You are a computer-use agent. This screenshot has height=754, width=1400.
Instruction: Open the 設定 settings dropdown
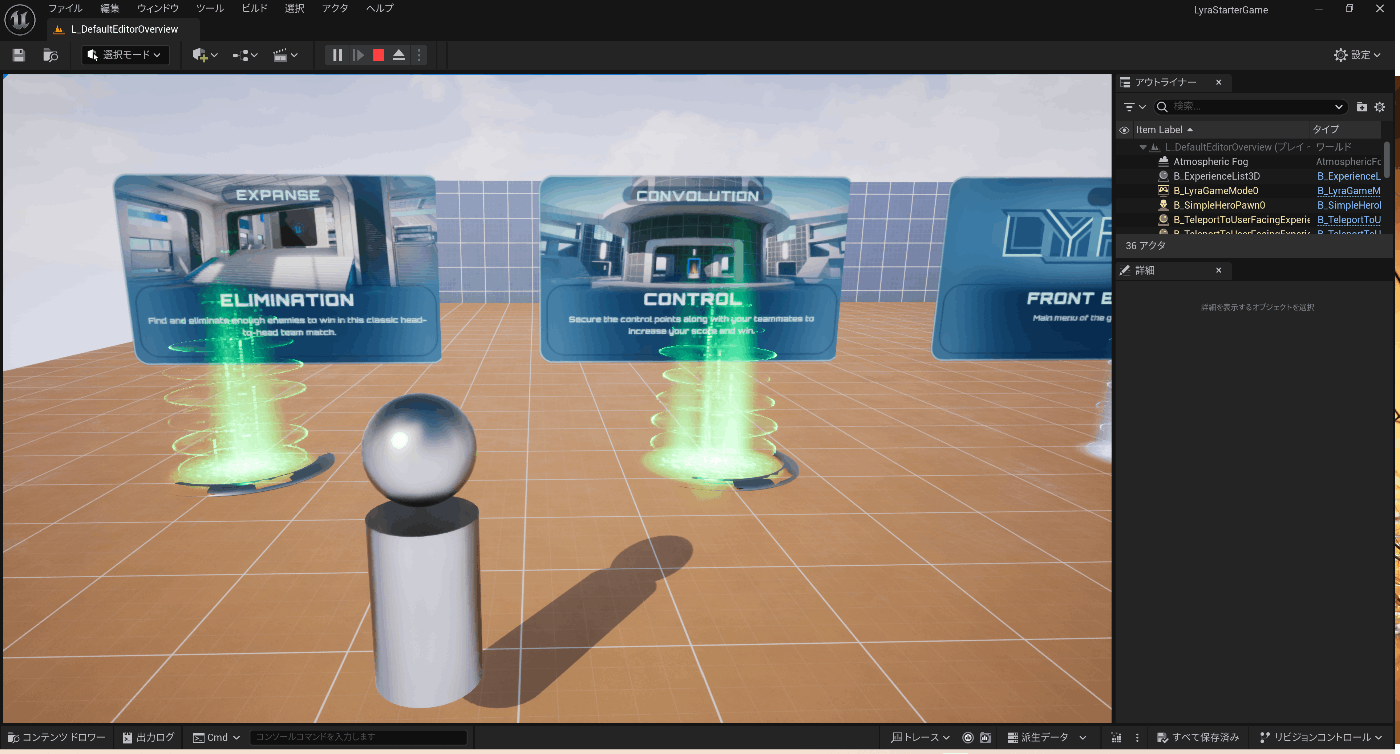(x=1357, y=55)
